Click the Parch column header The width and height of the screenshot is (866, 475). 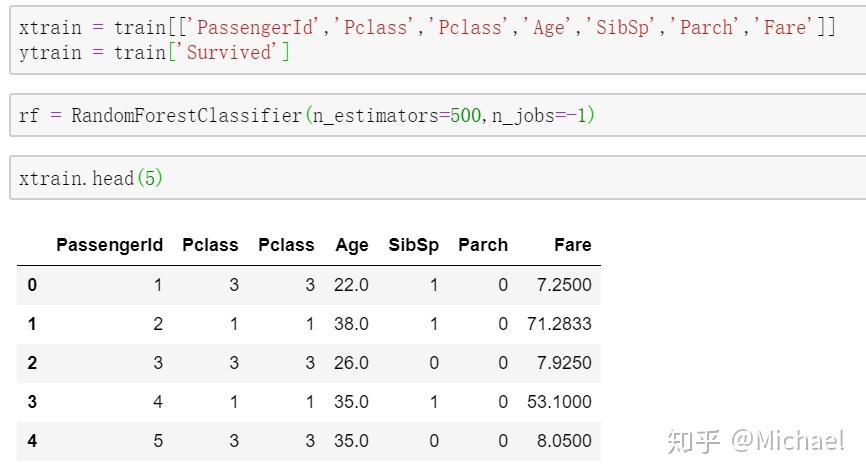click(483, 245)
